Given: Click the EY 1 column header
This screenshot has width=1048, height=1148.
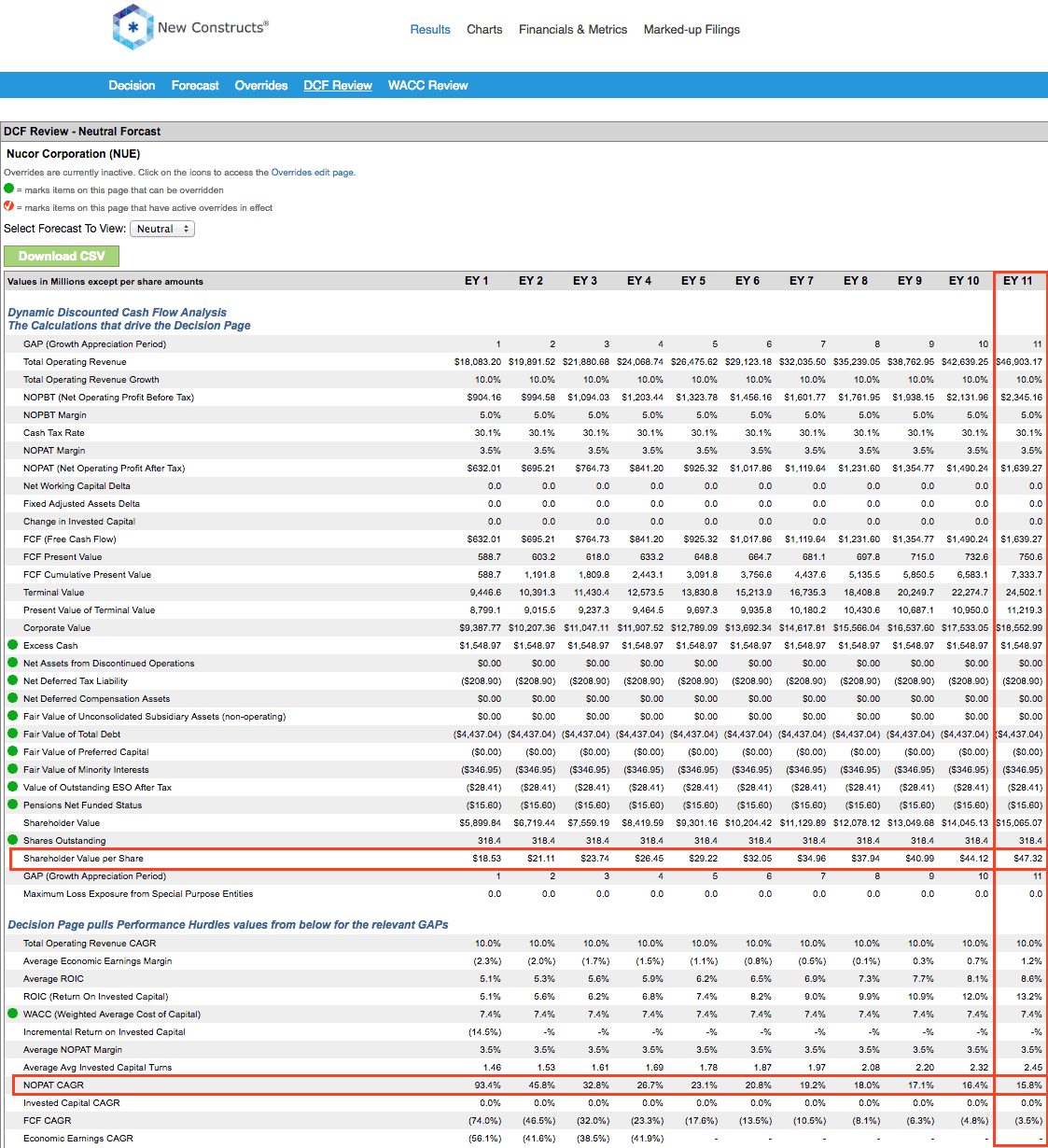Looking at the screenshot, I should coord(477,281).
